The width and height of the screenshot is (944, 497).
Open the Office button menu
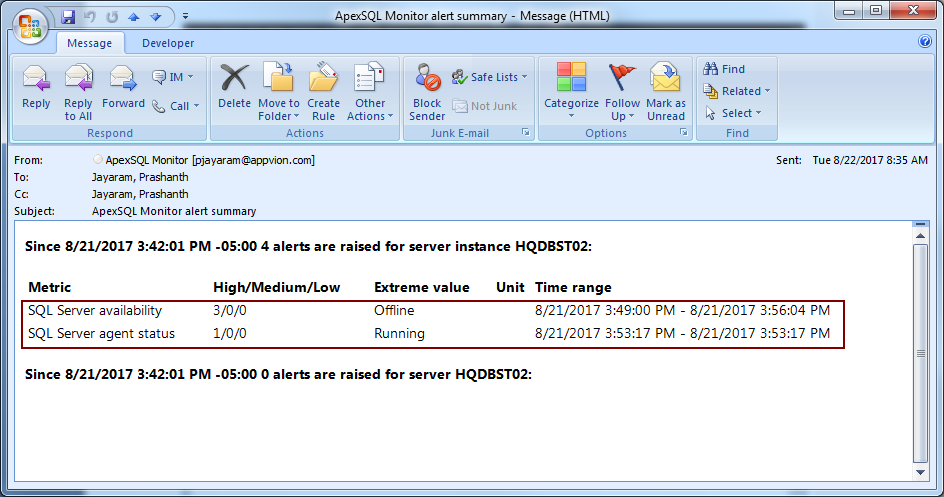click(30, 26)
